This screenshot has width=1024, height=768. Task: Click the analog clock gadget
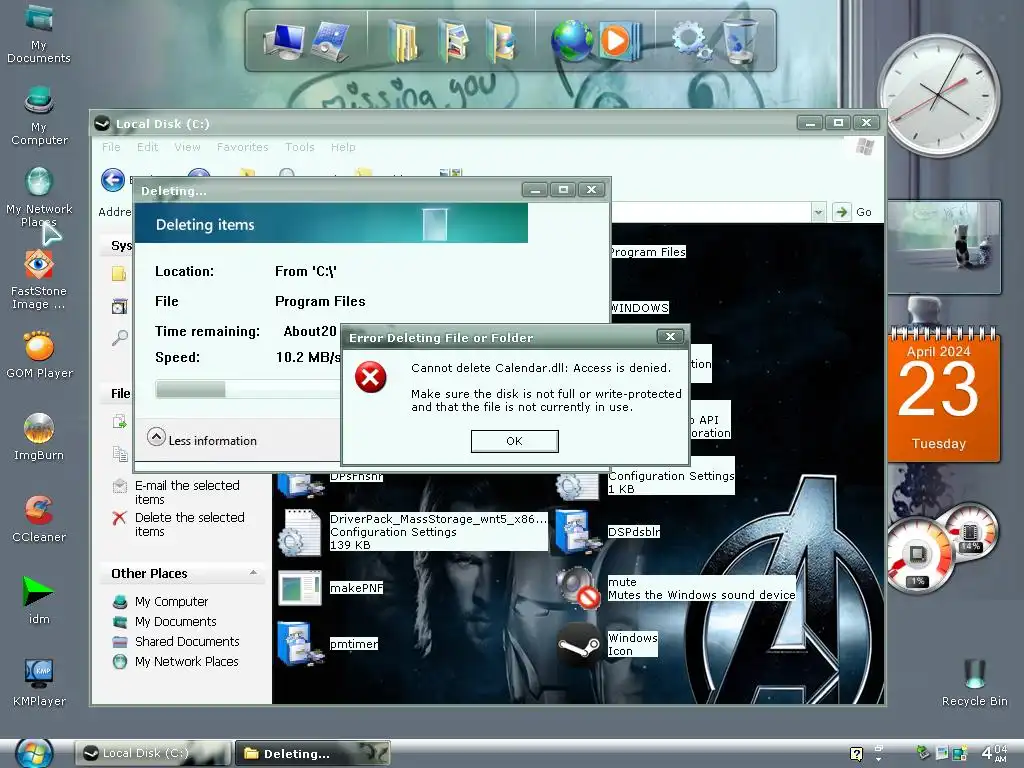click(x=938, y=95)
